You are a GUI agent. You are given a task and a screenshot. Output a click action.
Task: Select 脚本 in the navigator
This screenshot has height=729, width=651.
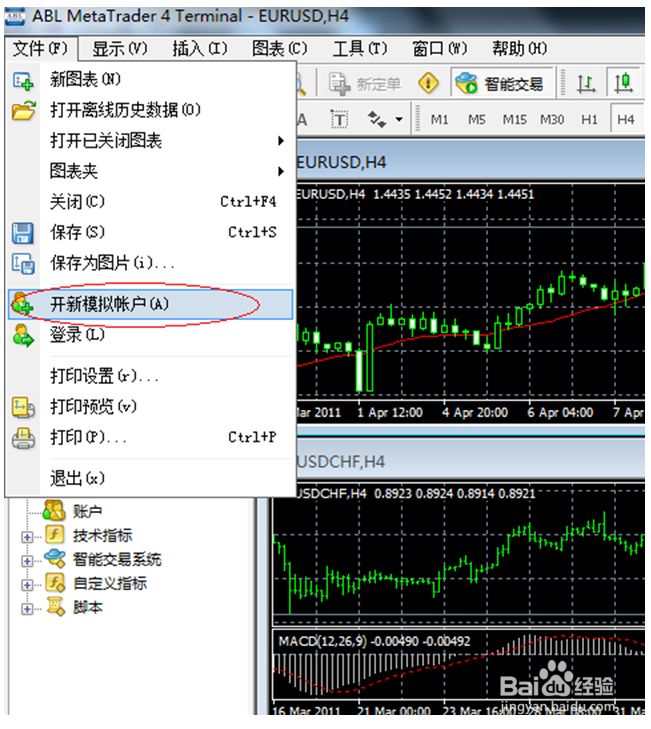click(x=87, y=608)
